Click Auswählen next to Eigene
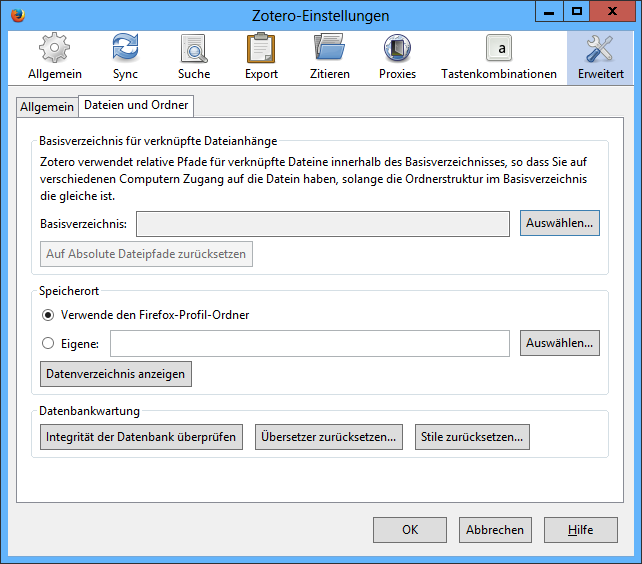The width and height of the screenshot is (642, 564). (x=560, y=343)
